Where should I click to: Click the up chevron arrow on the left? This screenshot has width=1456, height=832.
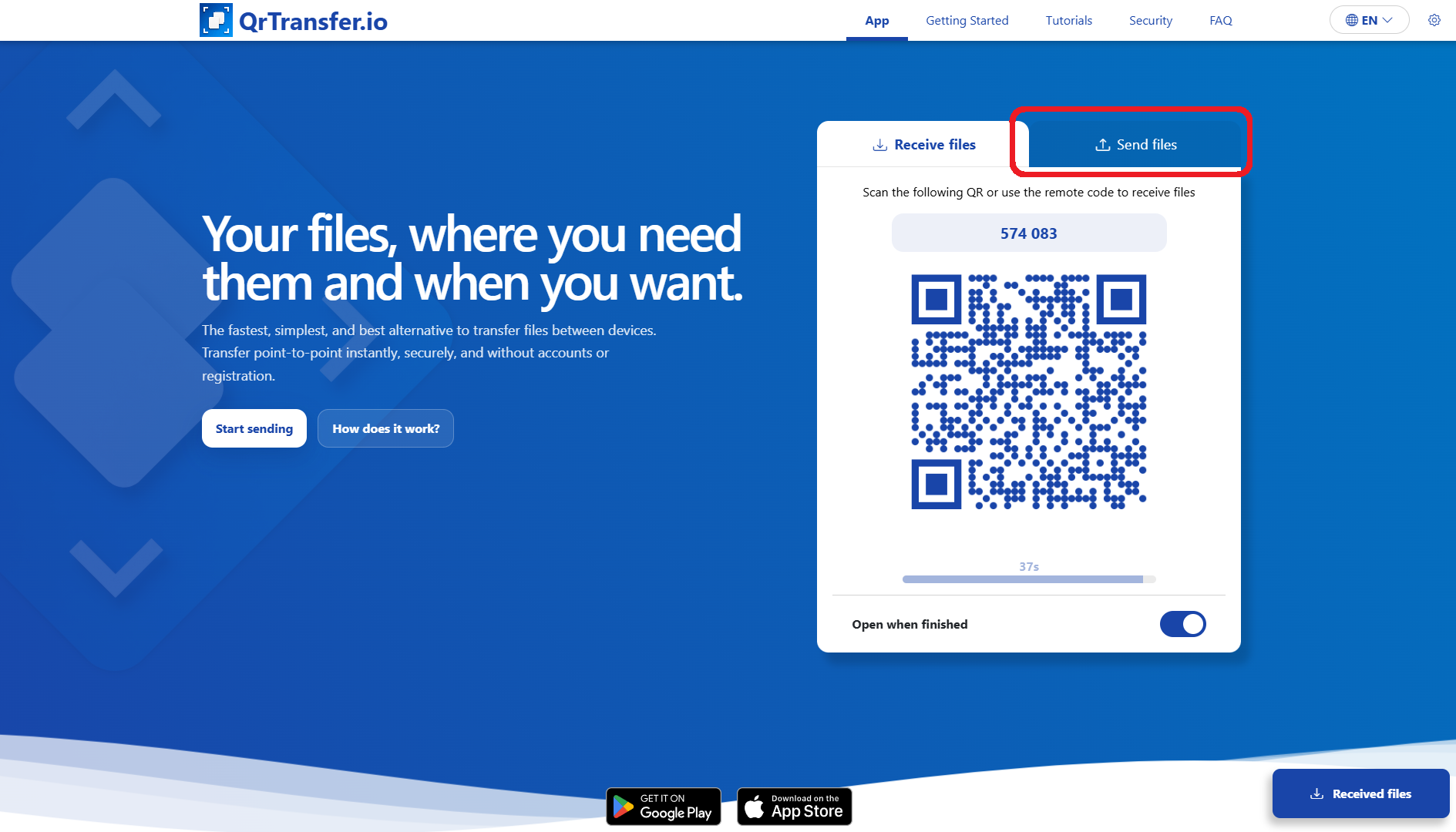[114, 99]
